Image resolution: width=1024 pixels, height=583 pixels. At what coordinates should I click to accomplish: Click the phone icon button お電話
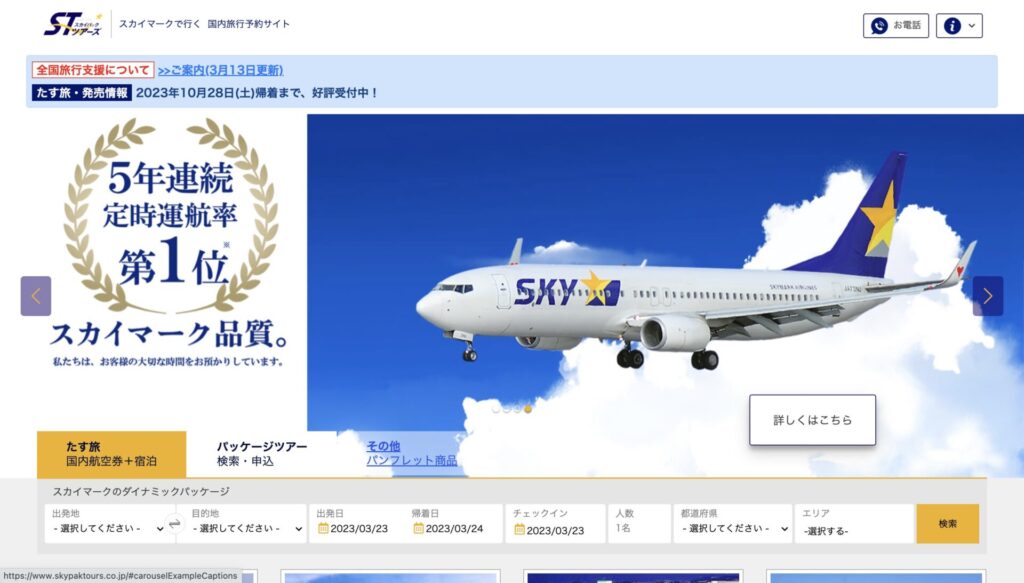pos(895,25)
